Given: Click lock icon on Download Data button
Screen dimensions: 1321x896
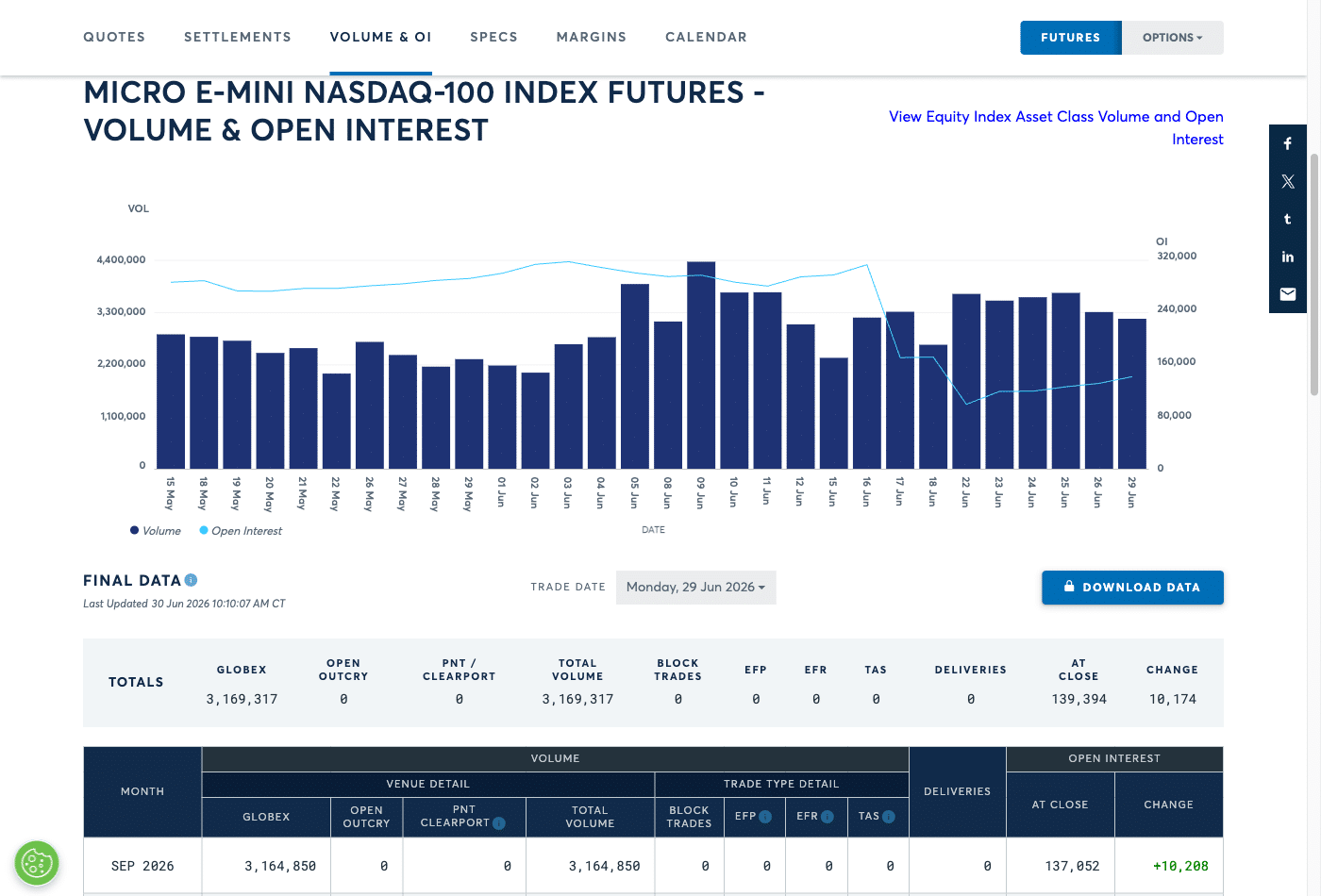Looking at the screenshot, I should click(x=1069, y=587).
